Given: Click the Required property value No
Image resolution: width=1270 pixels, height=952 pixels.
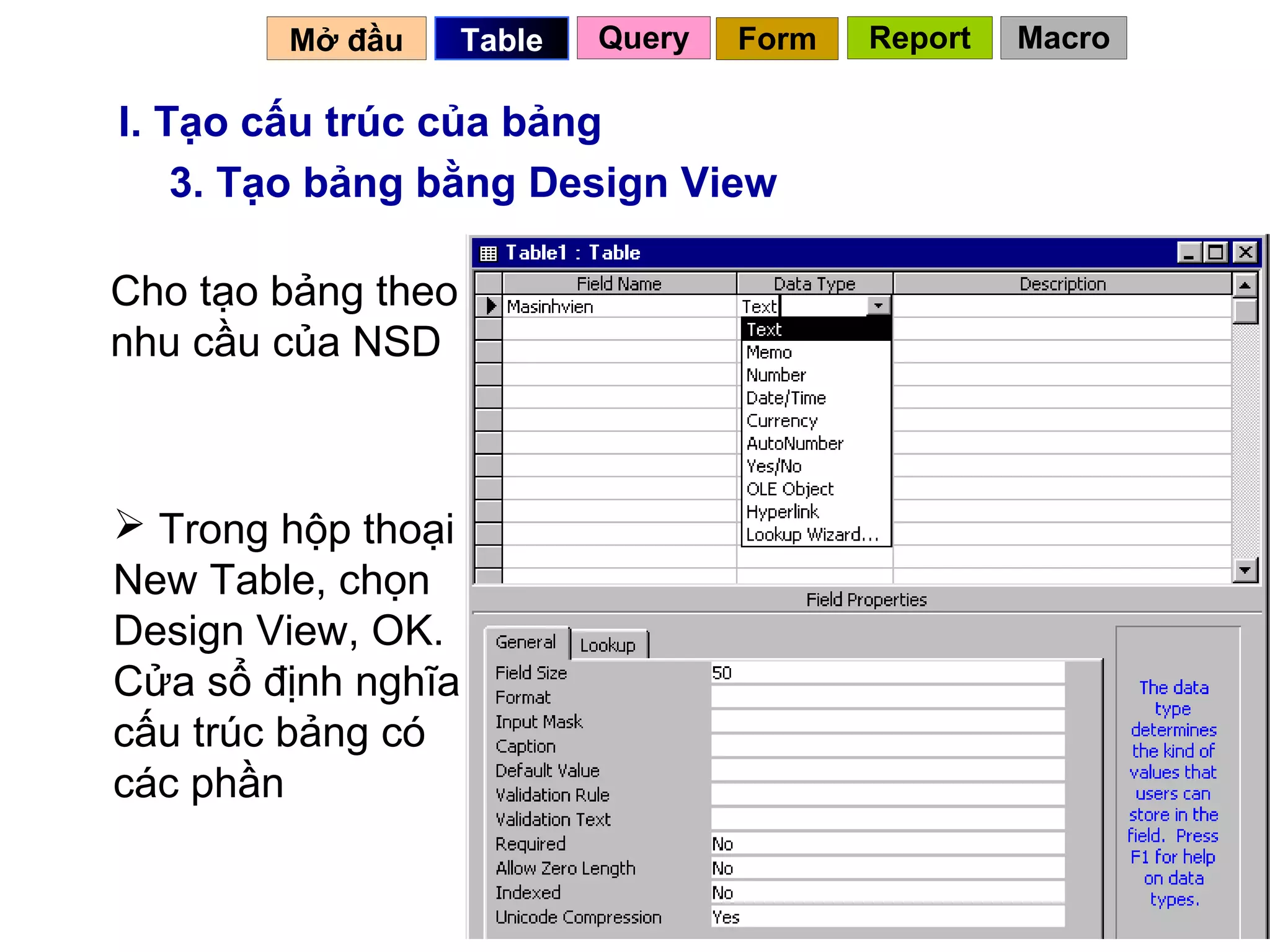Looking at the screenshot, I should pyautogui.click(x=887, y=844).
